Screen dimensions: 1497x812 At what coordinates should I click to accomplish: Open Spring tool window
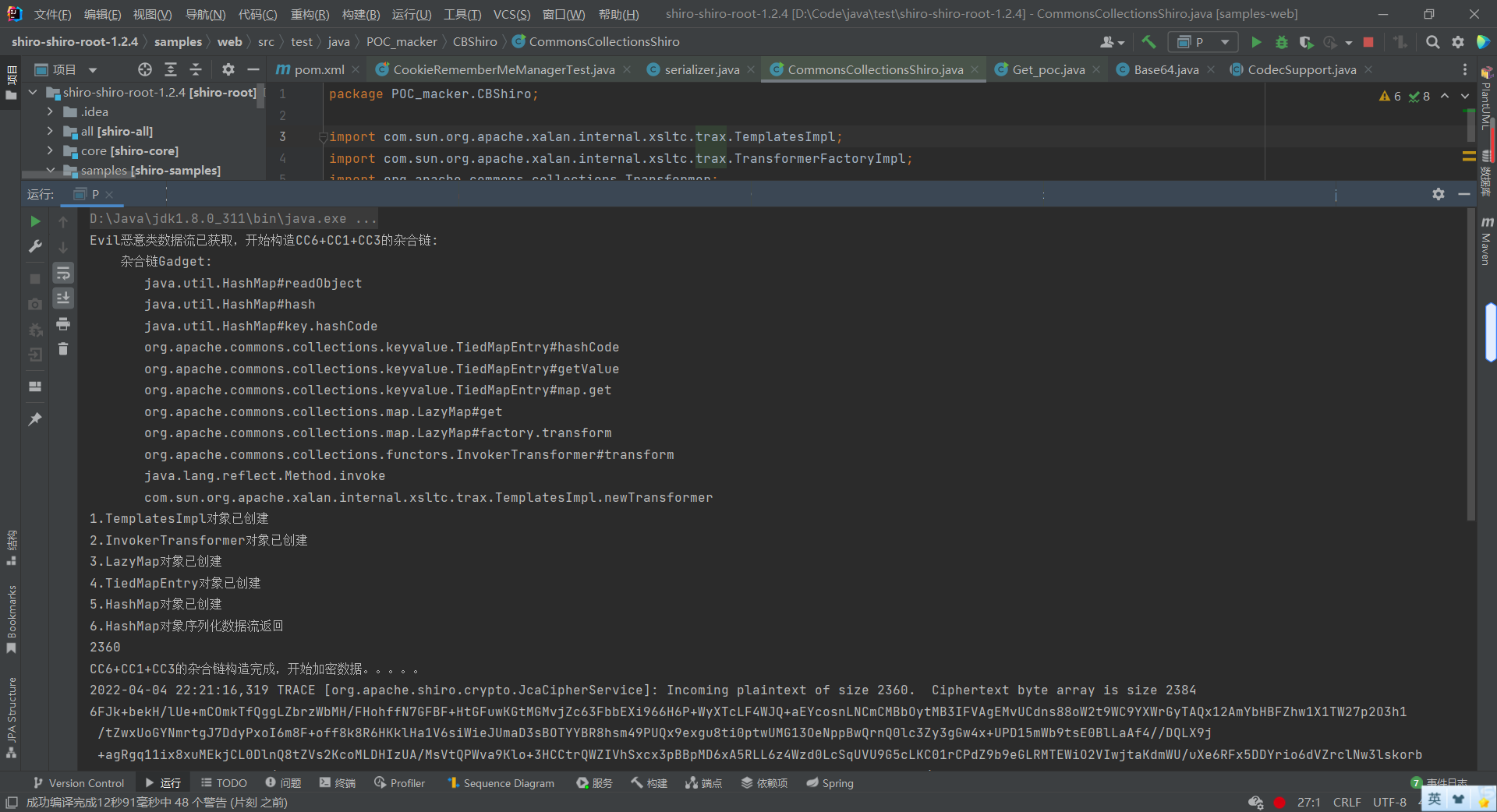tap(830, 783)
